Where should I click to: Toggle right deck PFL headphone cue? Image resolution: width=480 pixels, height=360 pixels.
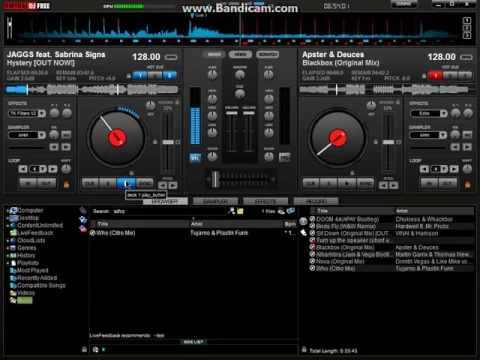tap(284, 158)
